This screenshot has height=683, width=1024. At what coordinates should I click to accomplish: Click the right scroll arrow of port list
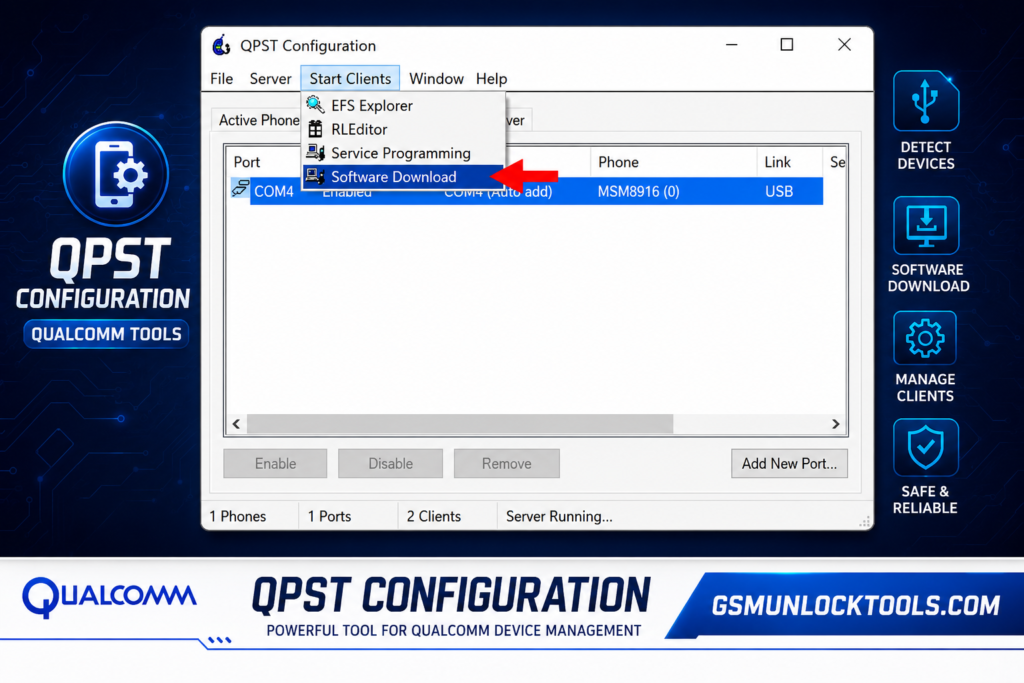click(836, 424)
